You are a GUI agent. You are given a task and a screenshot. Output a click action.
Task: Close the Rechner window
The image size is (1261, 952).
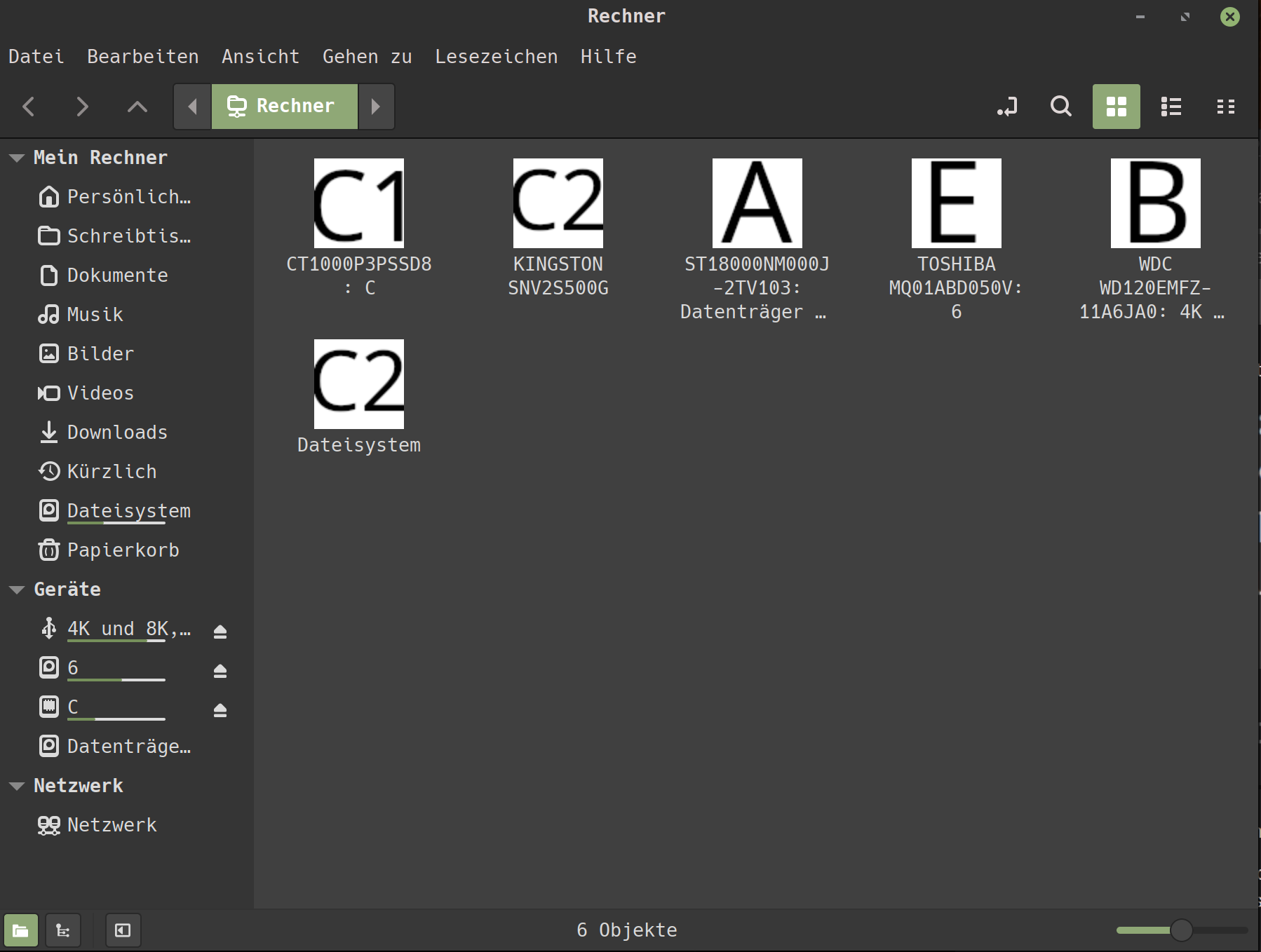[1230, 17]
